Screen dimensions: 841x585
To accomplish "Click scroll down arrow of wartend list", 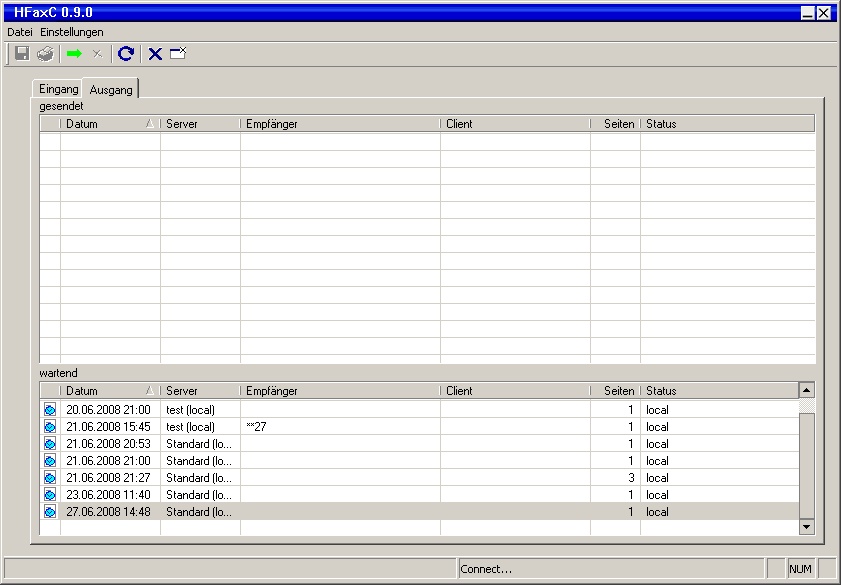I will point(807,527).
